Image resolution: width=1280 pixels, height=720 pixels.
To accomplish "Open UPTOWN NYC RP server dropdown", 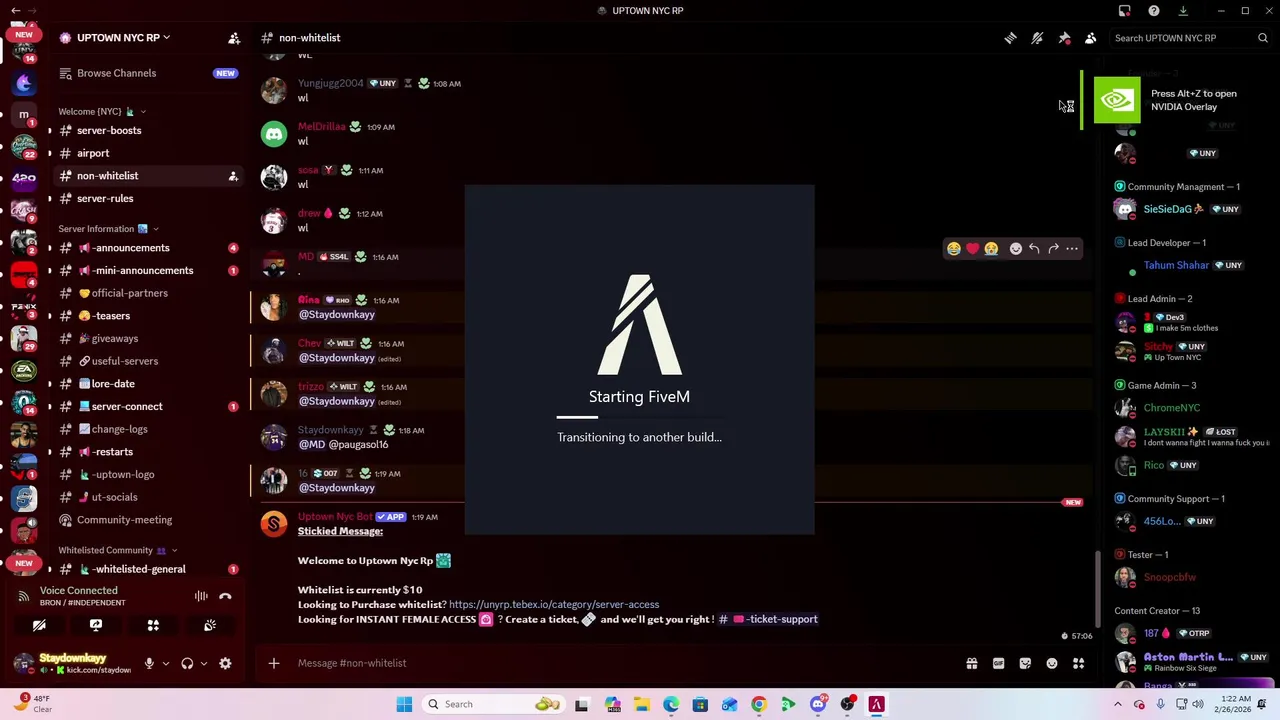I will pyautogui.click(x=123, y=38).
